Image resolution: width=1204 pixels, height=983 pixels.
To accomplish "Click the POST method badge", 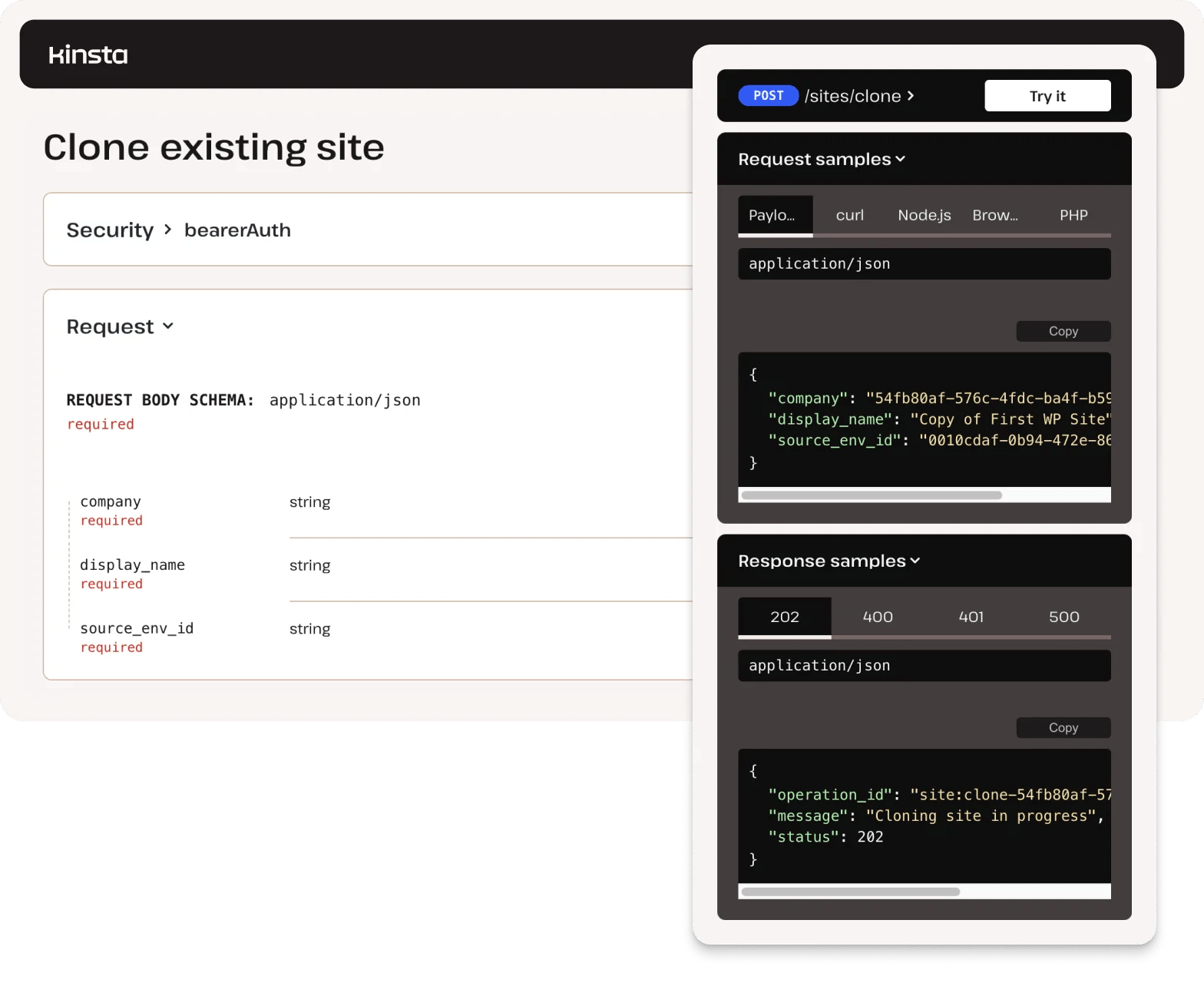I will 769,95.
